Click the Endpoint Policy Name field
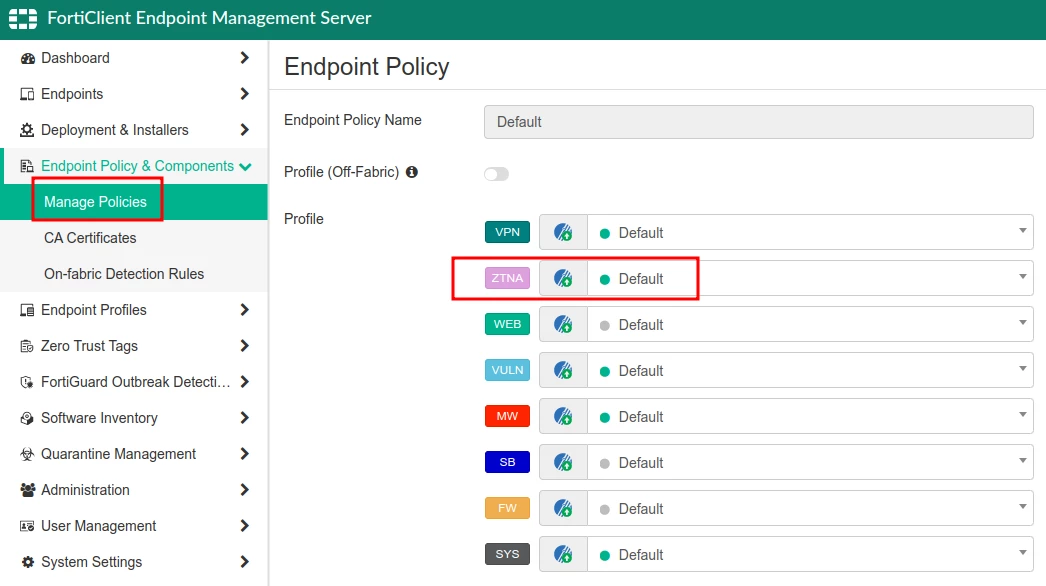The width and height of the screenshot is (1046, 586). 758,122
